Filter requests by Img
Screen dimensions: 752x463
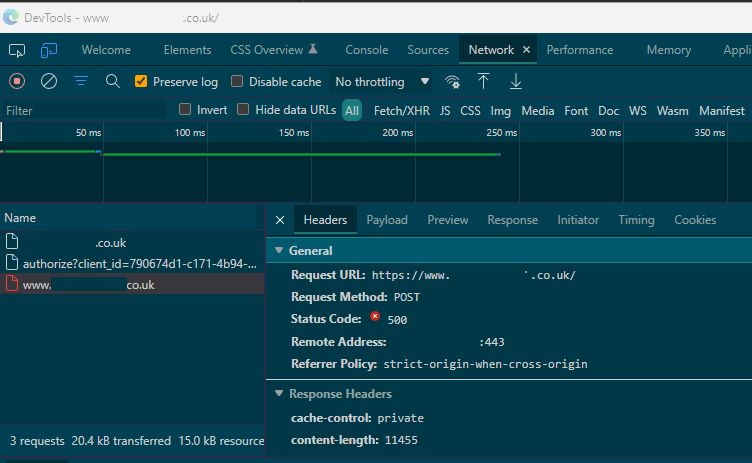(500, 111)
